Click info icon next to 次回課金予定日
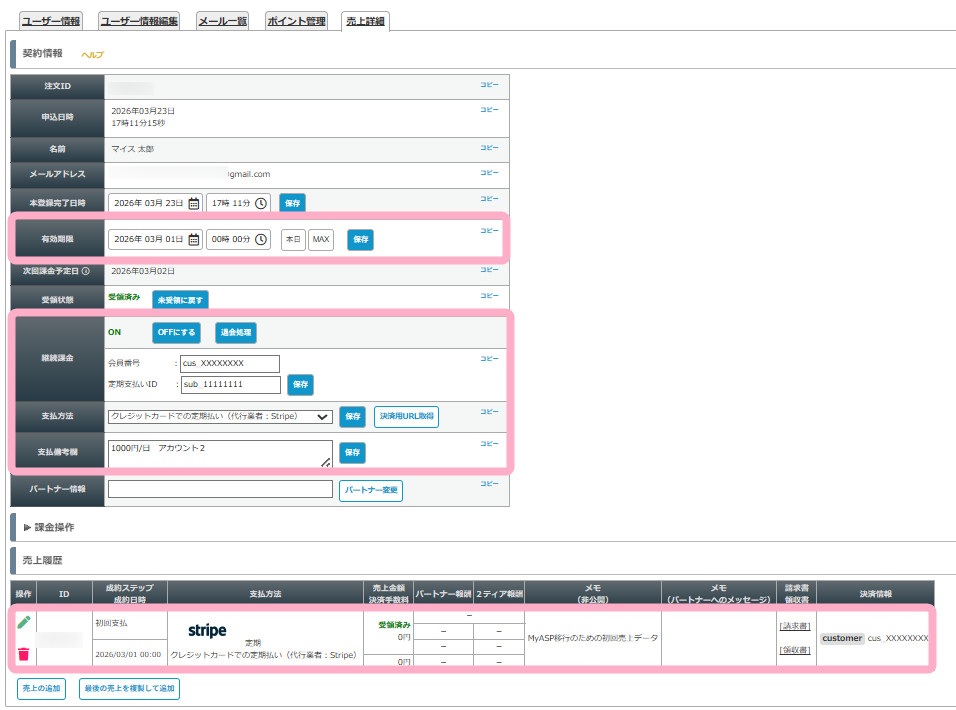Image resolution: width=956 pixels, height=710 pixels. 85,271
